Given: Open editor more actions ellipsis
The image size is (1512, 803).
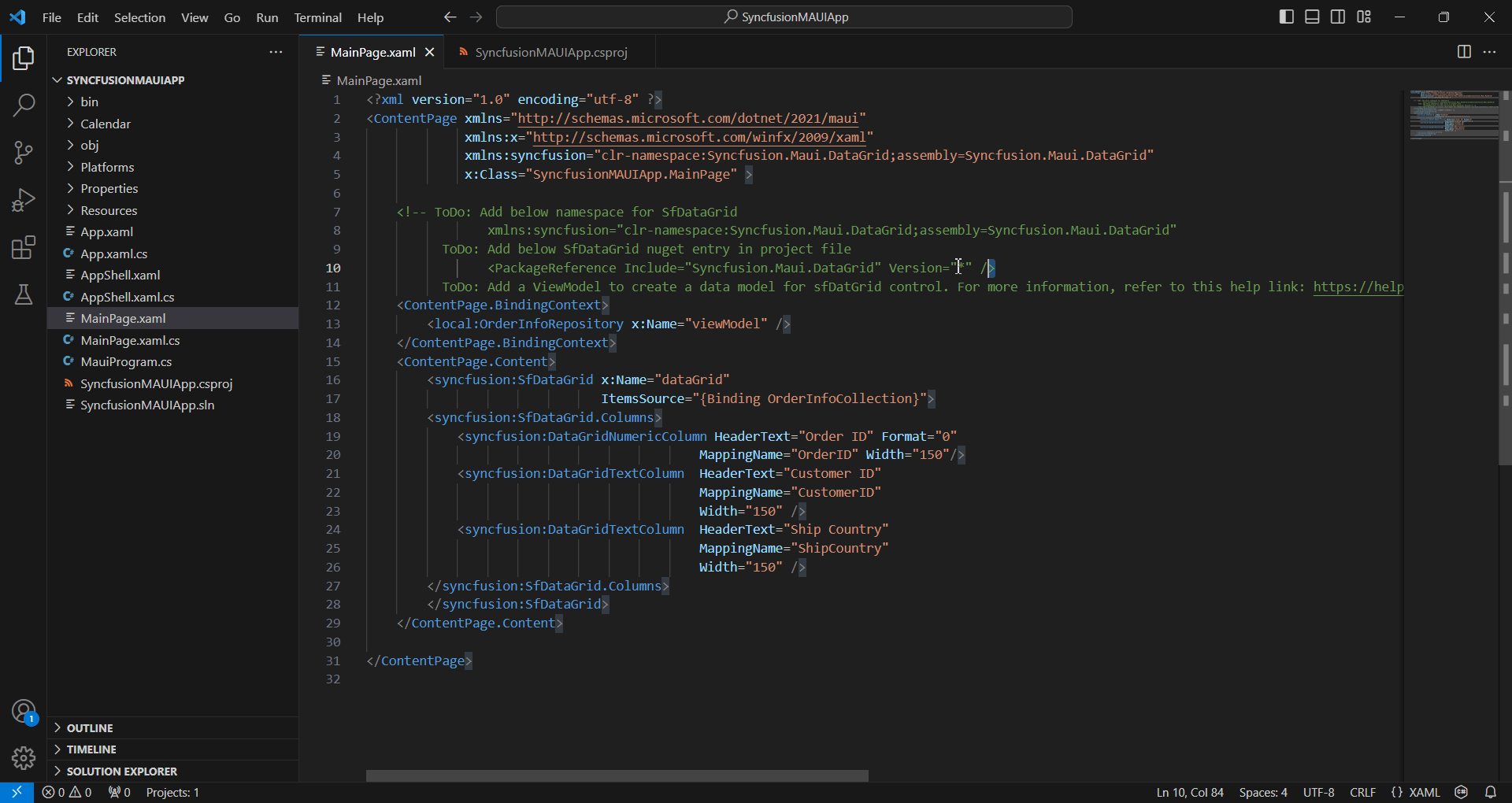Looking at the screenshot, I should click(1489, 52).
